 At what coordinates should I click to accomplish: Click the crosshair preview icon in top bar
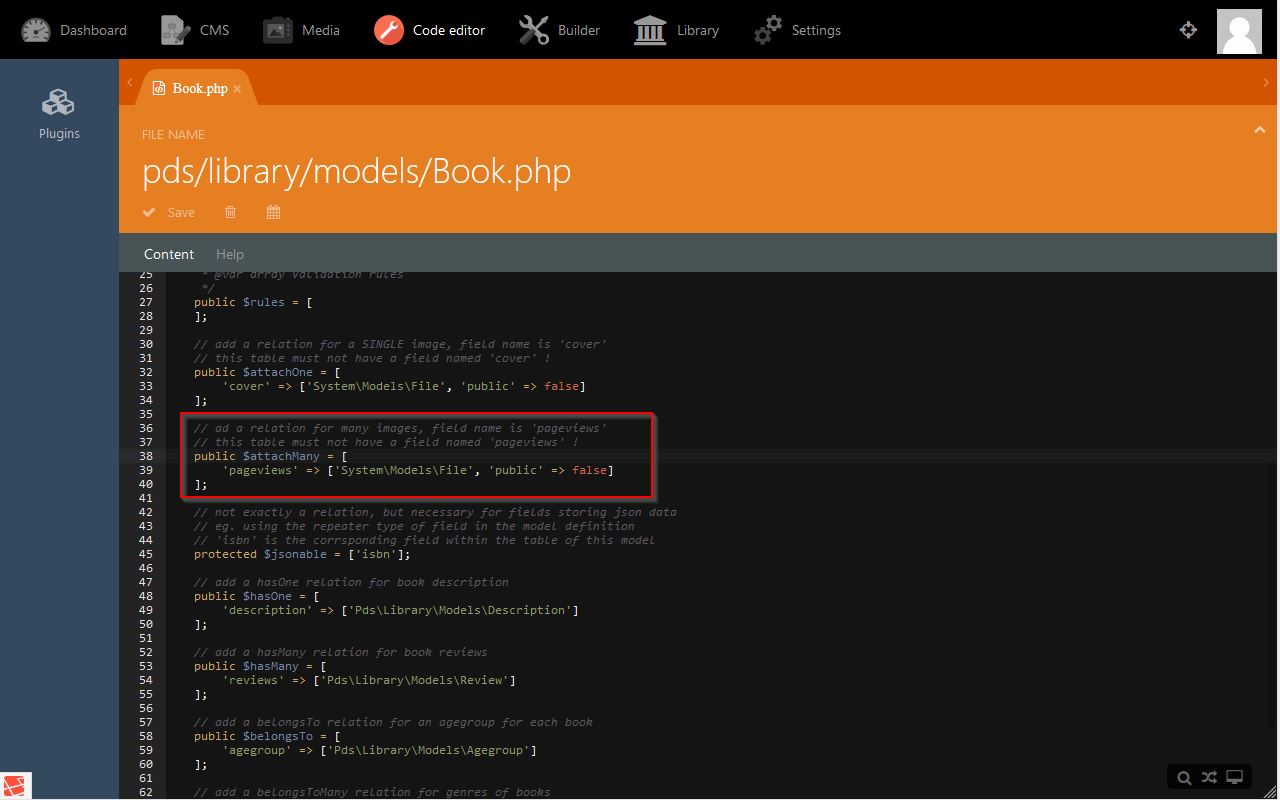click(x=1188, y=30)
